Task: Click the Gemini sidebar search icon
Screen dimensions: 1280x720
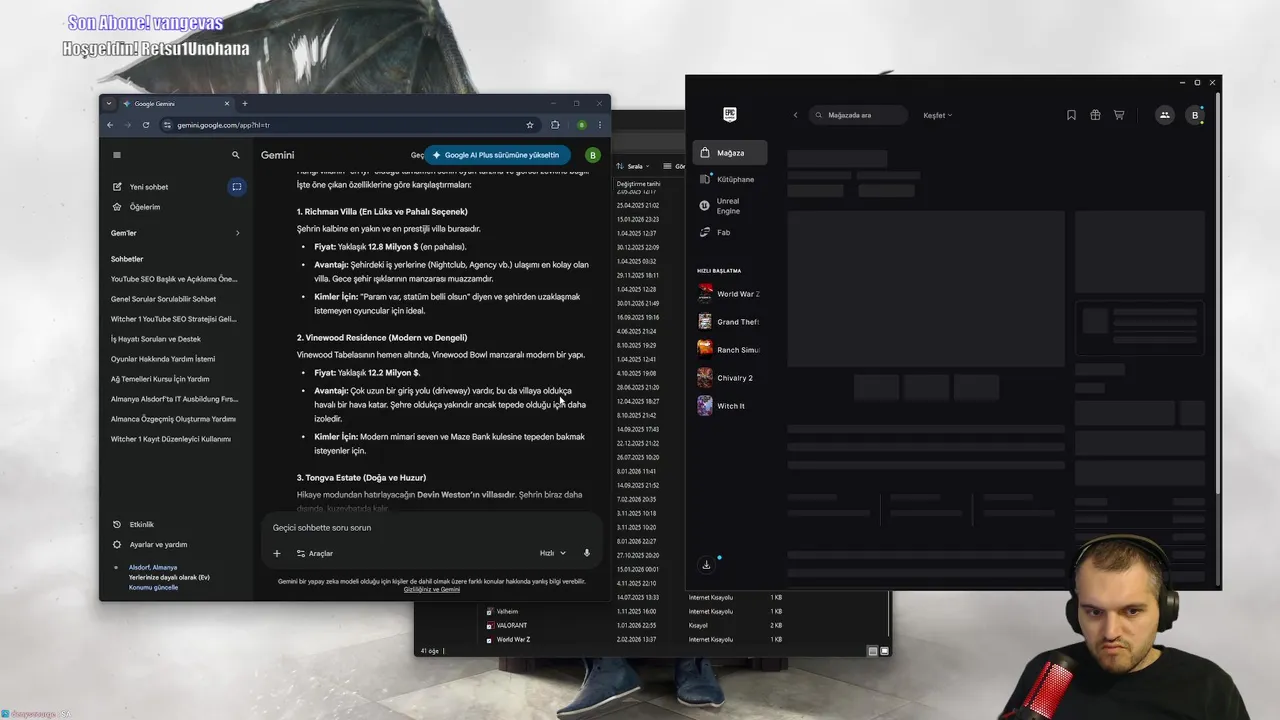Action: pos(236,155)
